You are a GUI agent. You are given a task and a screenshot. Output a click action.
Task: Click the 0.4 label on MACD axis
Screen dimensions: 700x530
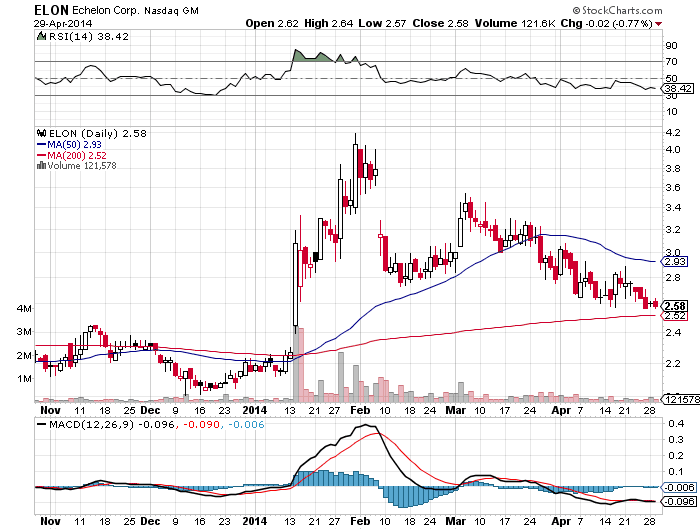pos(676,424)
